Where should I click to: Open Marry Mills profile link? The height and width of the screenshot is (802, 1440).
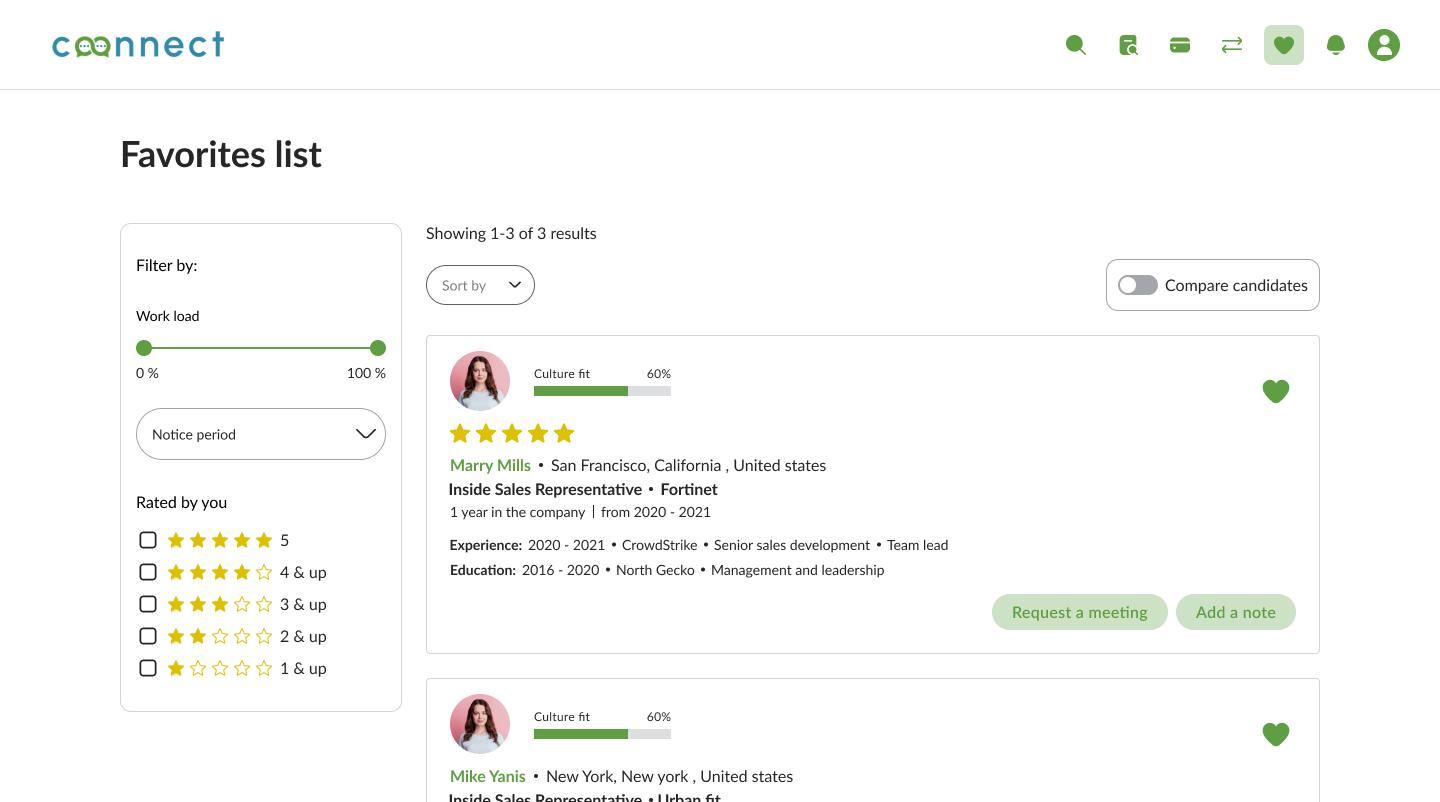(x=490, y=465)
